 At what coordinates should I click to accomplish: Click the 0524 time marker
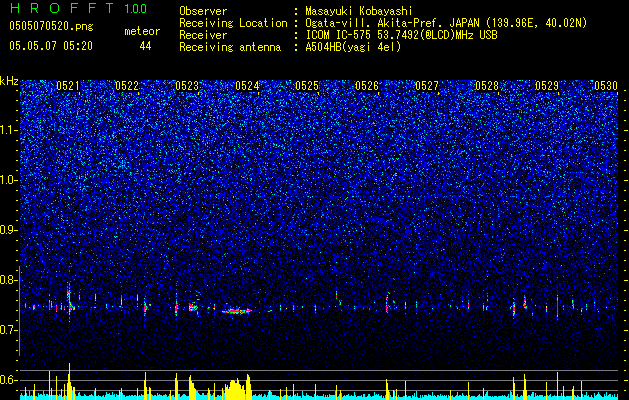tap(247, 86)
